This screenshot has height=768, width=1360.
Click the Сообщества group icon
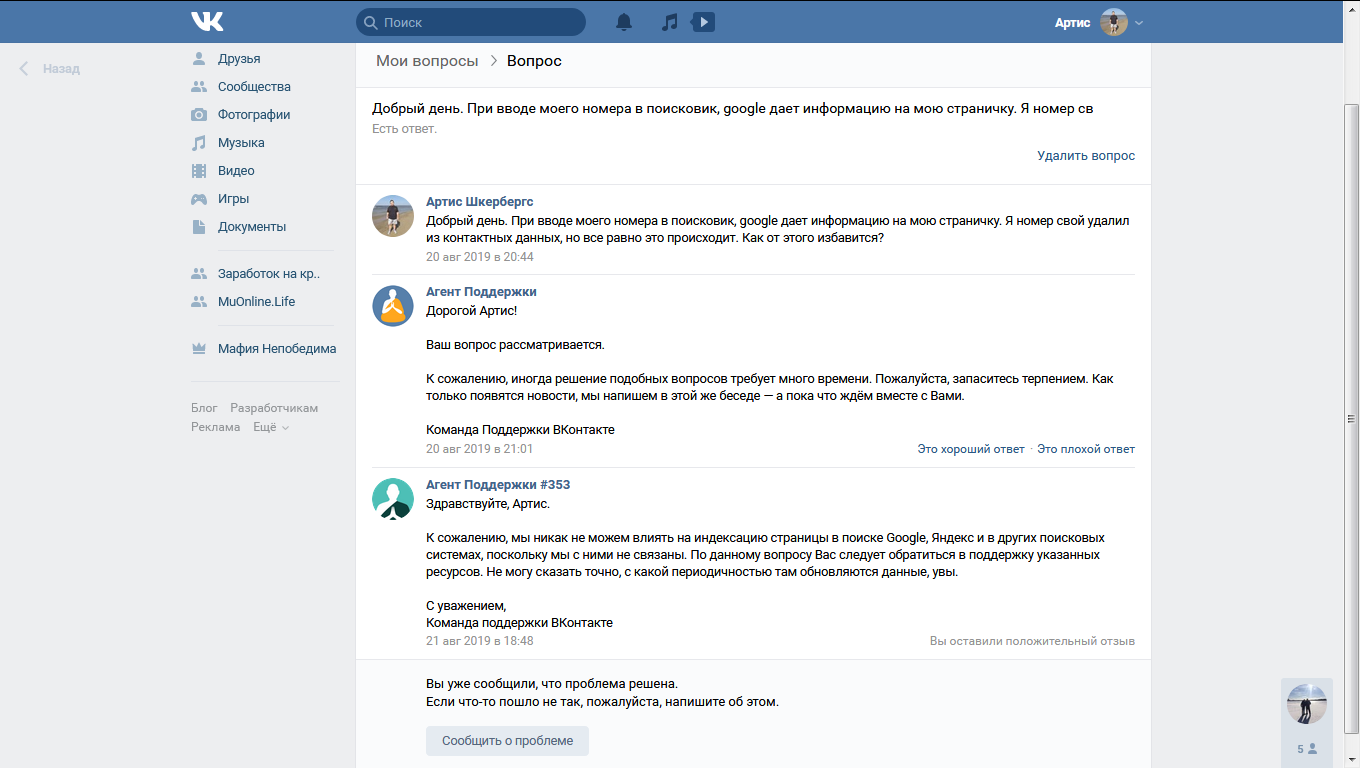[x=199, y=87]
